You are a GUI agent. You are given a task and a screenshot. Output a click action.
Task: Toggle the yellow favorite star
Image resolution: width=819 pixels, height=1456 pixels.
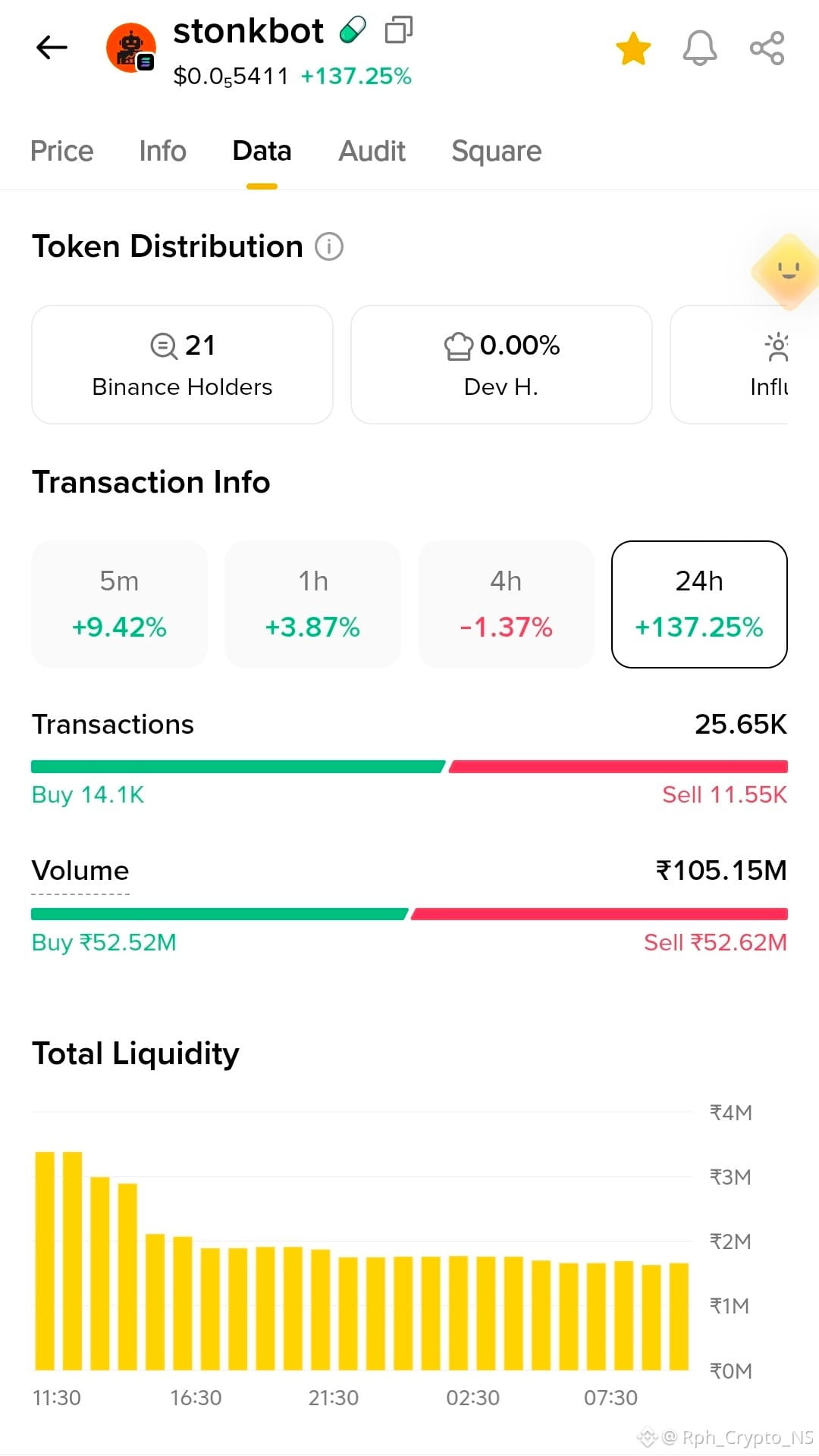(633, 49)
